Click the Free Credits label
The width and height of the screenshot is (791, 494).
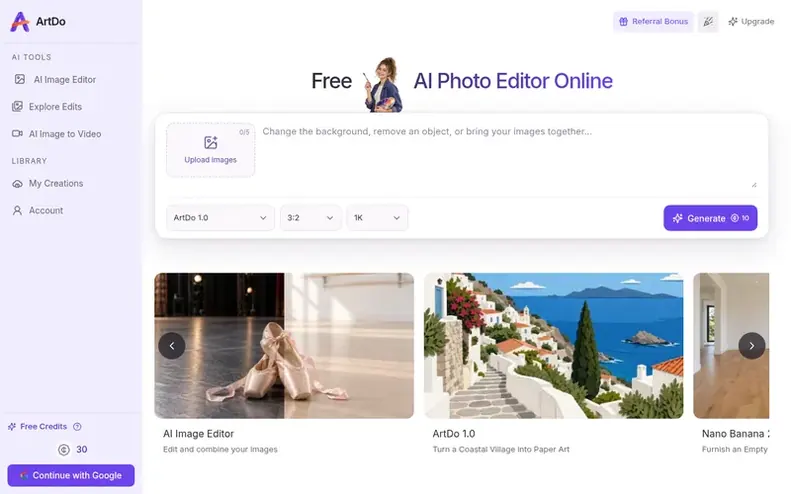coord(43,427)
